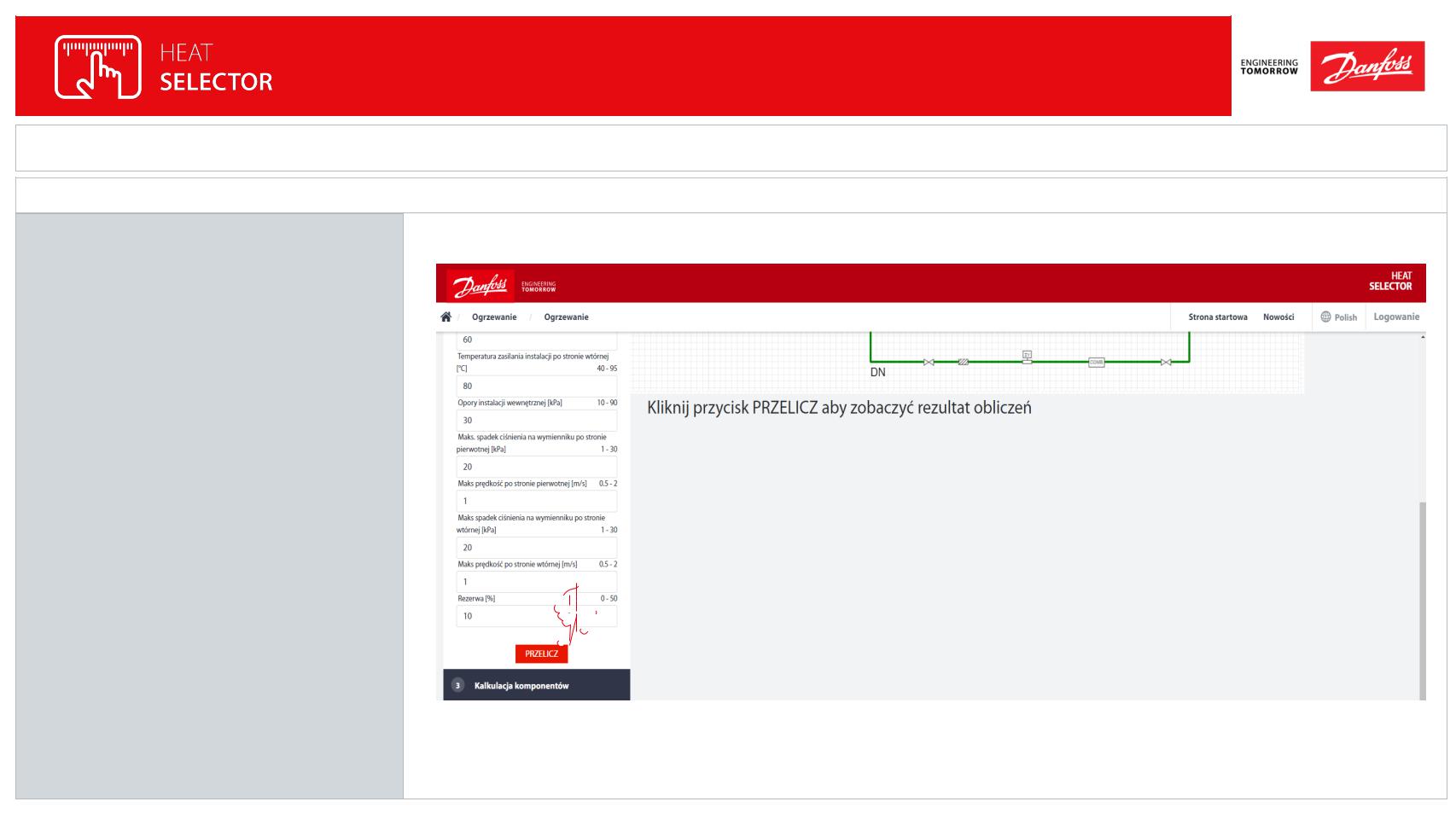Click the home icon in breadcrumb
The height and width of the screenshot is (819, 1456).
[446, 317]
